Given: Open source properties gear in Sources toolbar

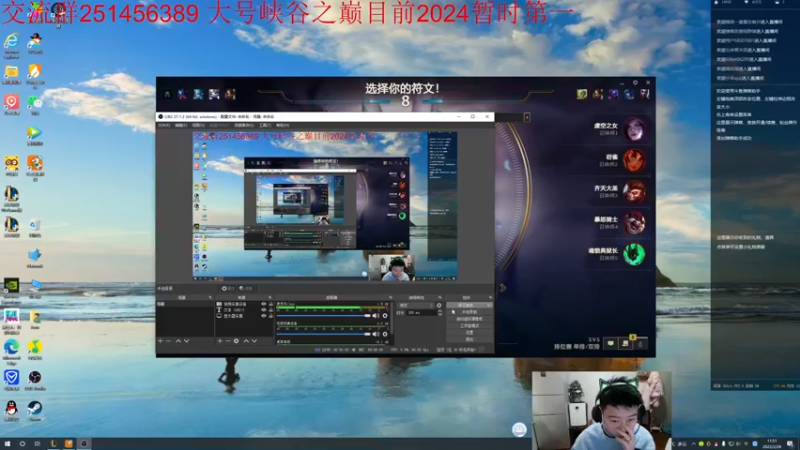Looking at the screenshot, I should pyautogui.click(x=236, y=341).
